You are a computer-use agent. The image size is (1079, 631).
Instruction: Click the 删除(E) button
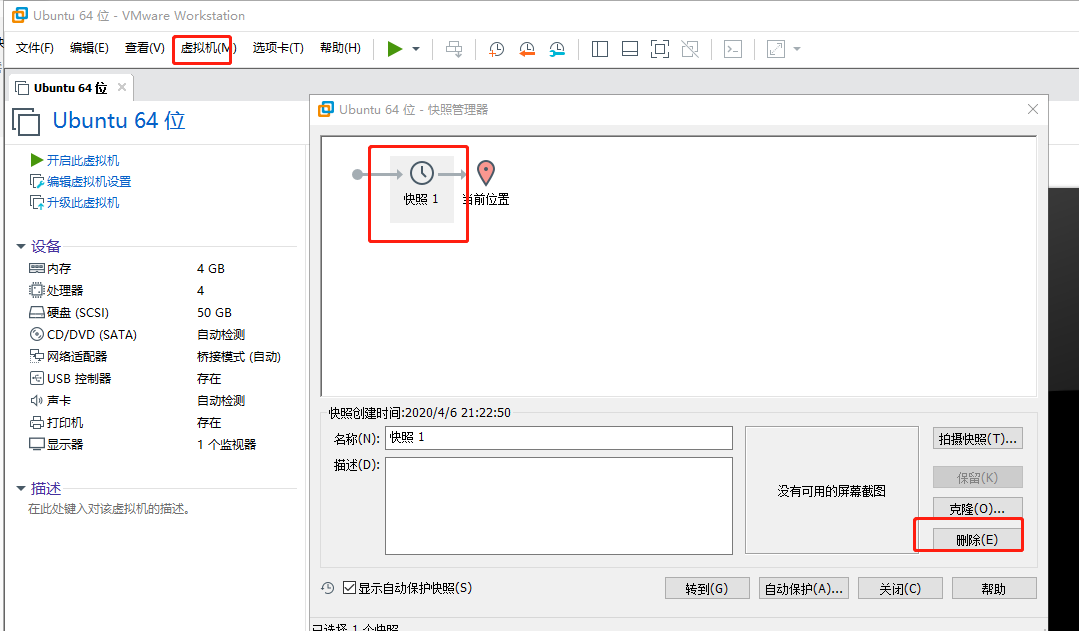tap(978, 539)
